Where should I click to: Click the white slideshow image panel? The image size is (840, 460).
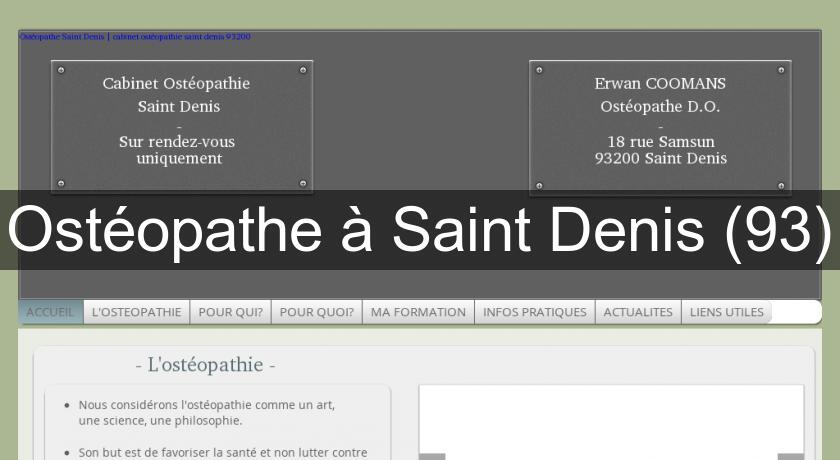point(611,422)
